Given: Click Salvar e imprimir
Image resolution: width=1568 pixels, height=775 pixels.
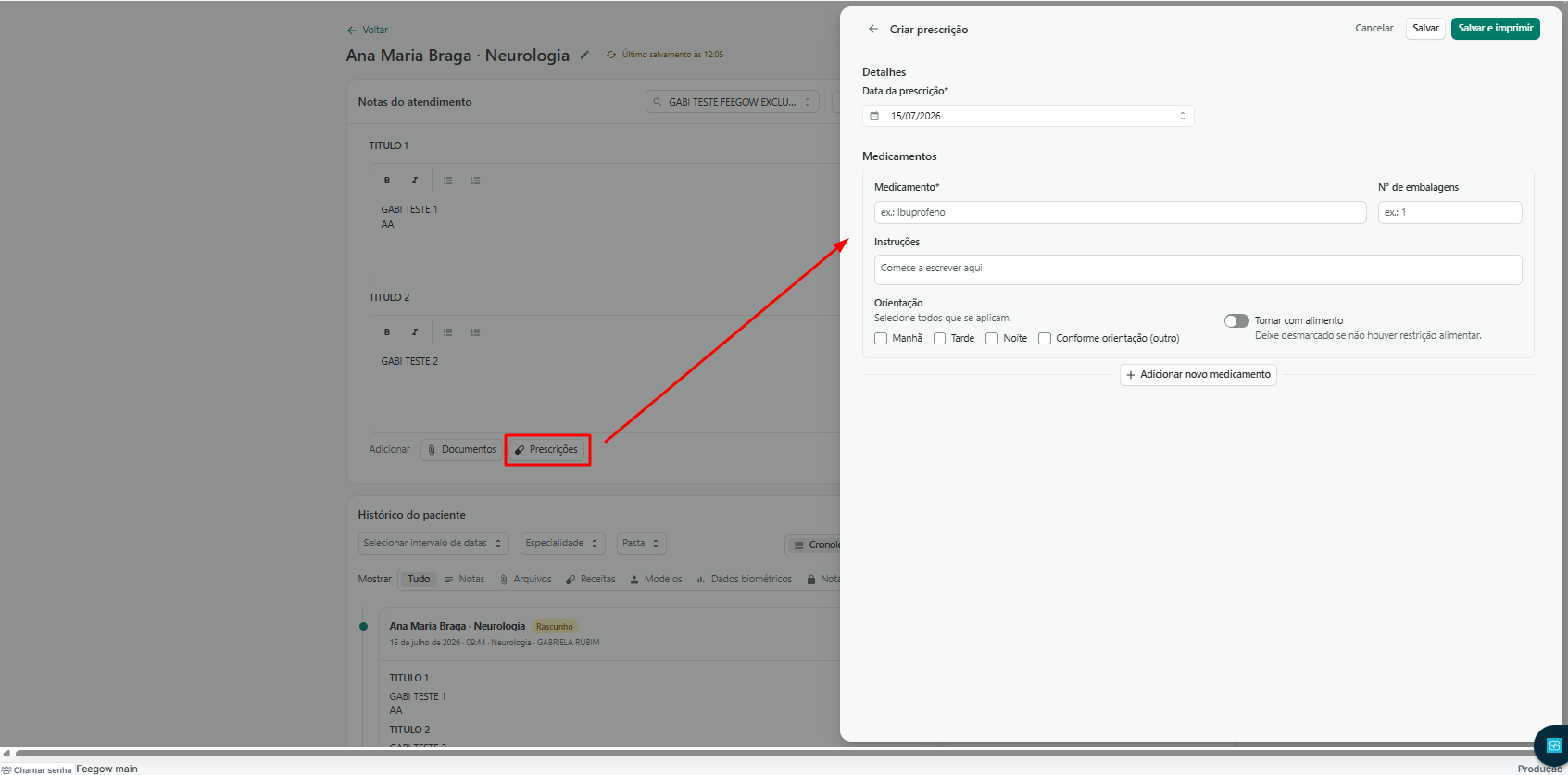Looking at the screenshot, I should [1495, 28].
